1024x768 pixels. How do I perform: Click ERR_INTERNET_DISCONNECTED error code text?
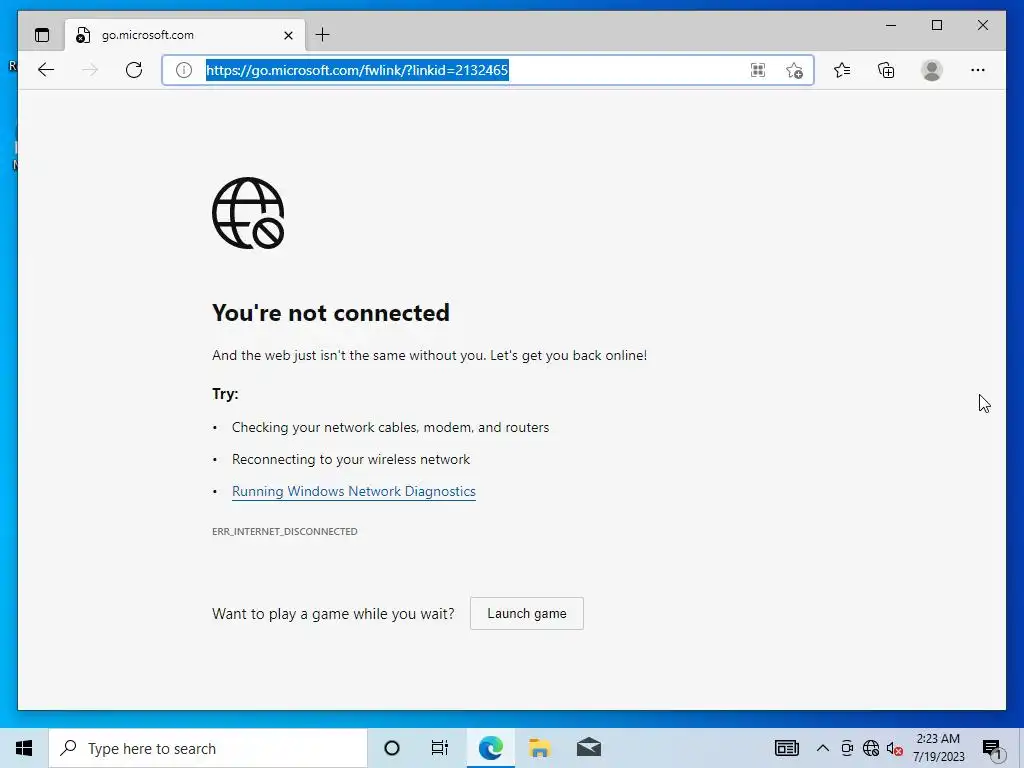(285, 532)
